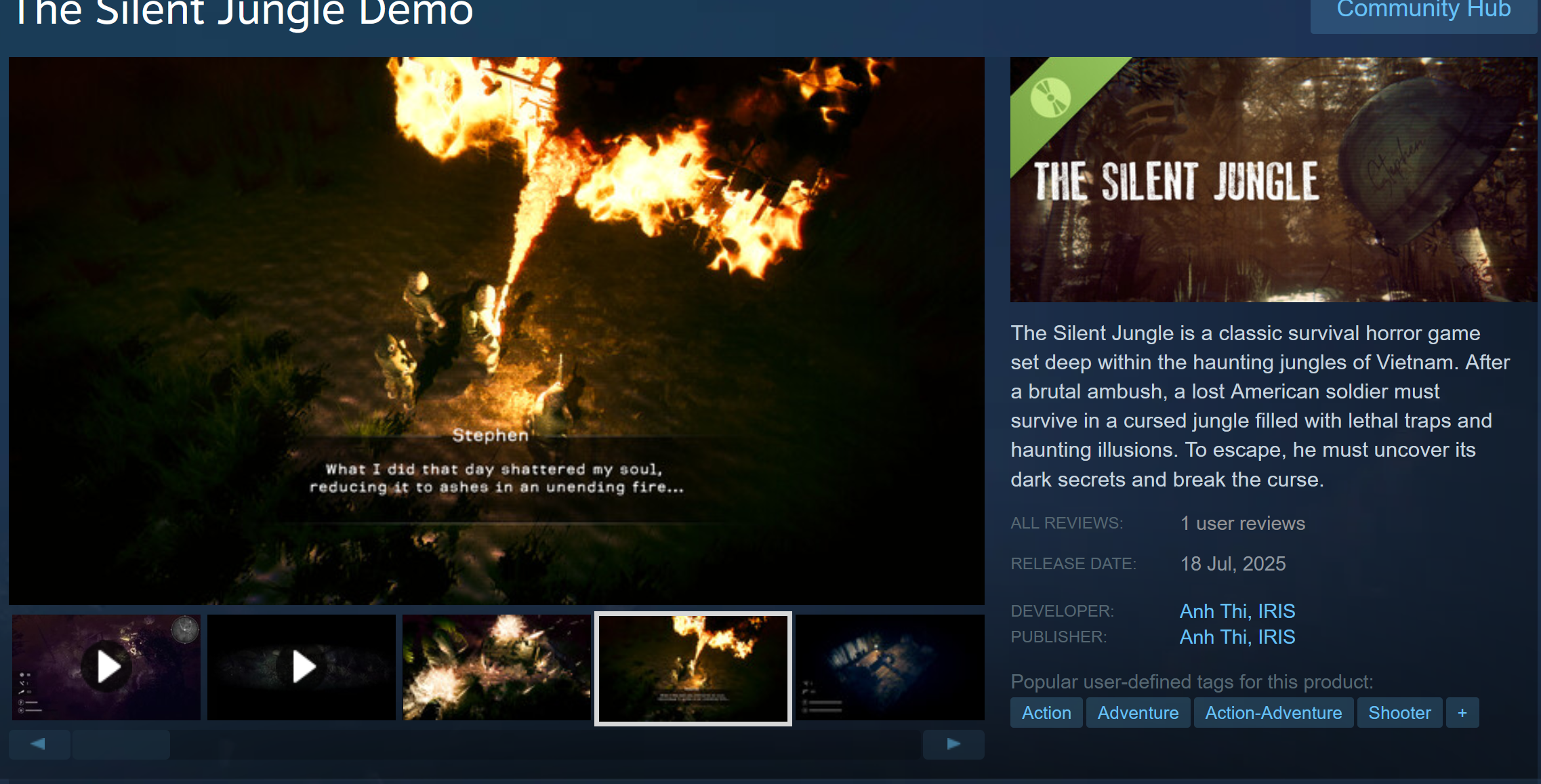
Task: Open the developer link Anh Thi
Action: pos(1214,611)
